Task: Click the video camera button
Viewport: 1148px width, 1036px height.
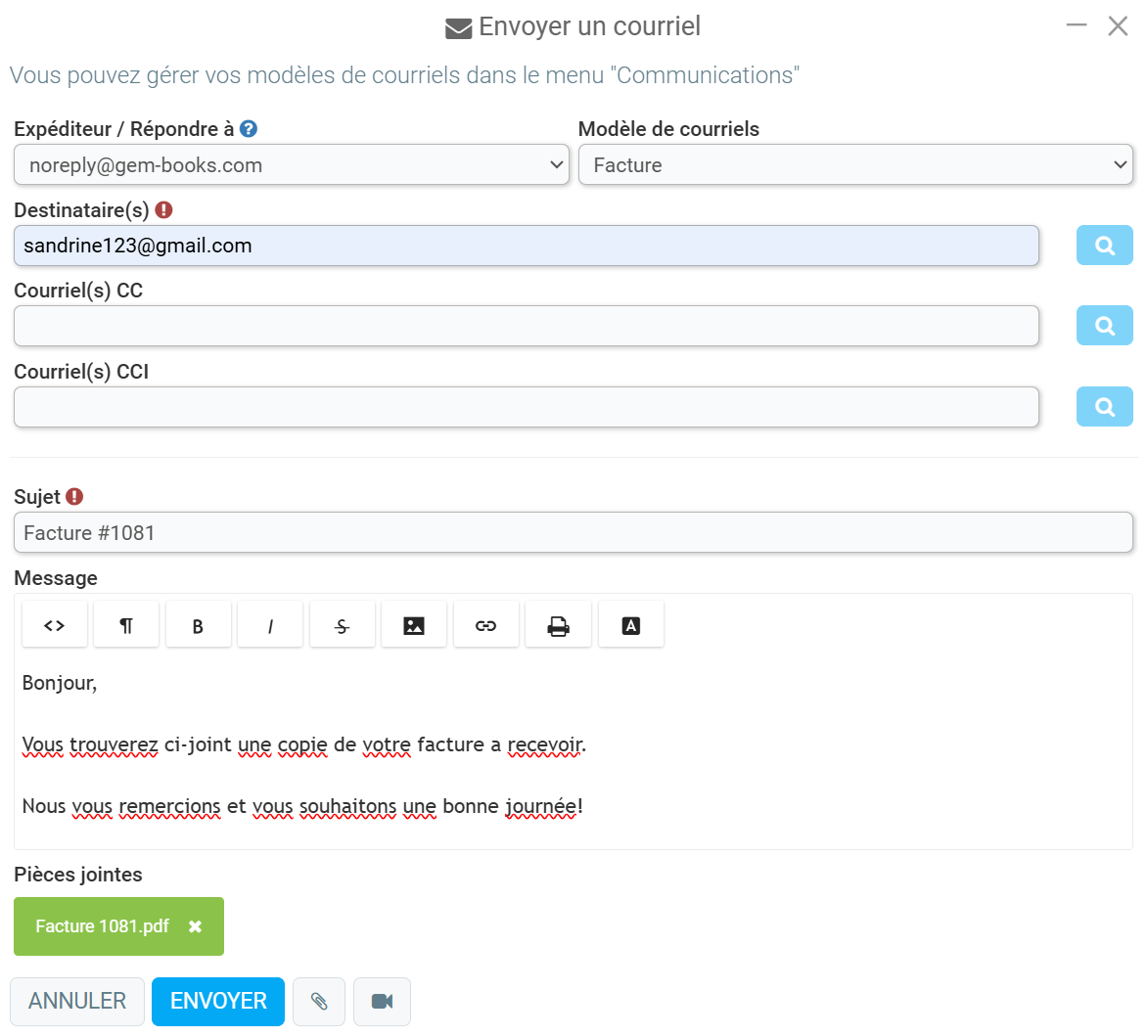Action: [383, 1001]
